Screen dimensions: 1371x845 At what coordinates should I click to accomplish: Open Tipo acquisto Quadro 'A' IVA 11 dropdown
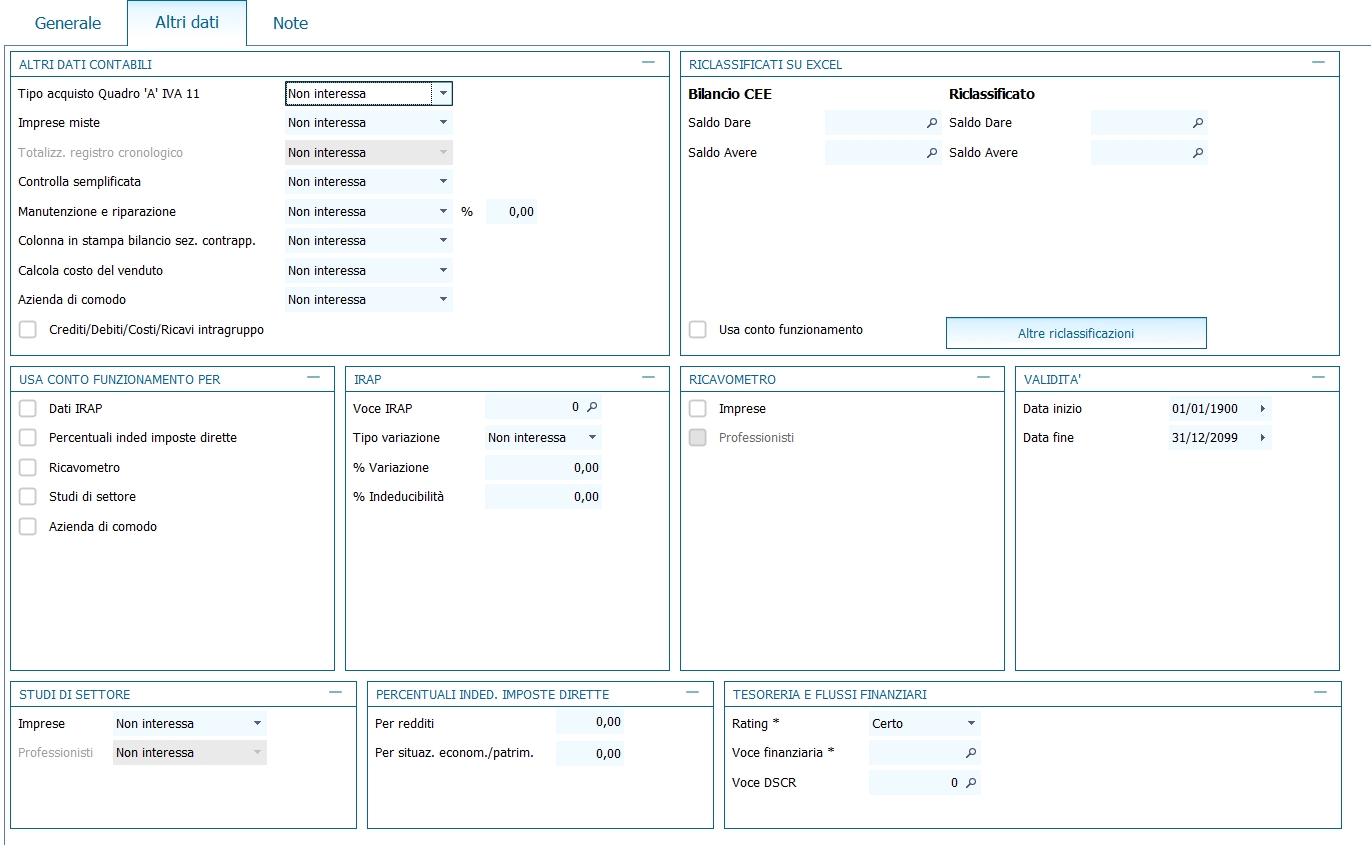point(442,94)
